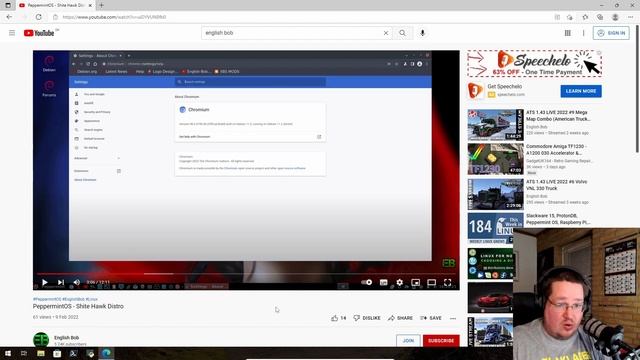Viewport: 640px width, 360px height.
Task: Open more actions ellipsis below video
Action: [x=453, y=318]
